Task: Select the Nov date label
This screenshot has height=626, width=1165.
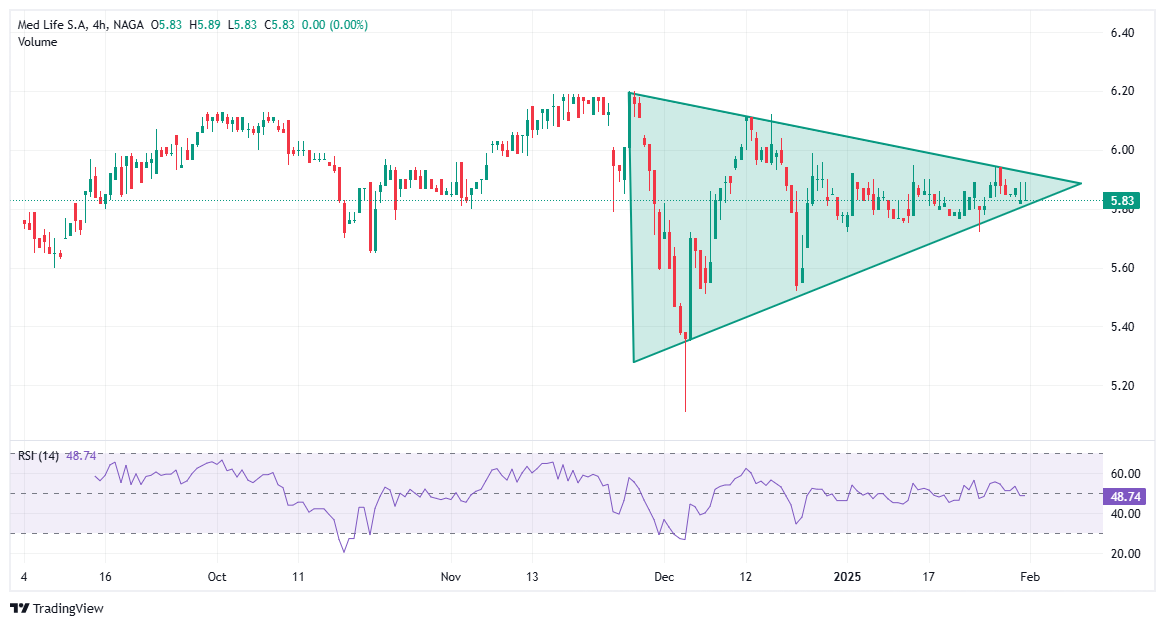Action: (x=451, y=577)
